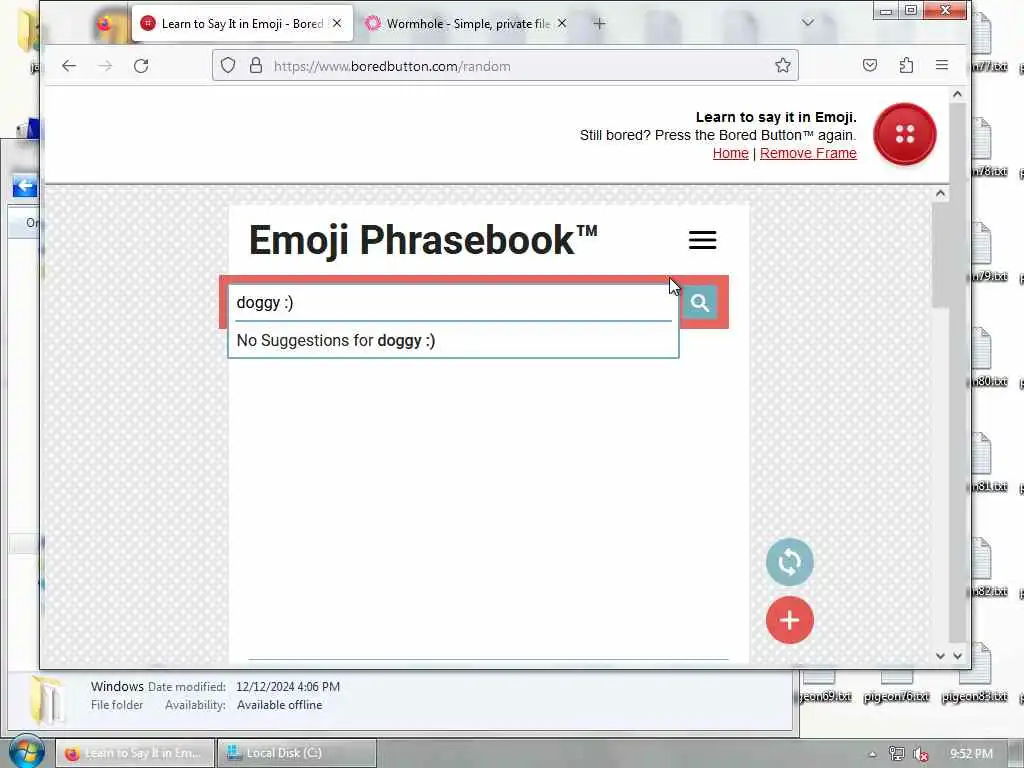Open the Pocket save icon

[x=870, y=65]
